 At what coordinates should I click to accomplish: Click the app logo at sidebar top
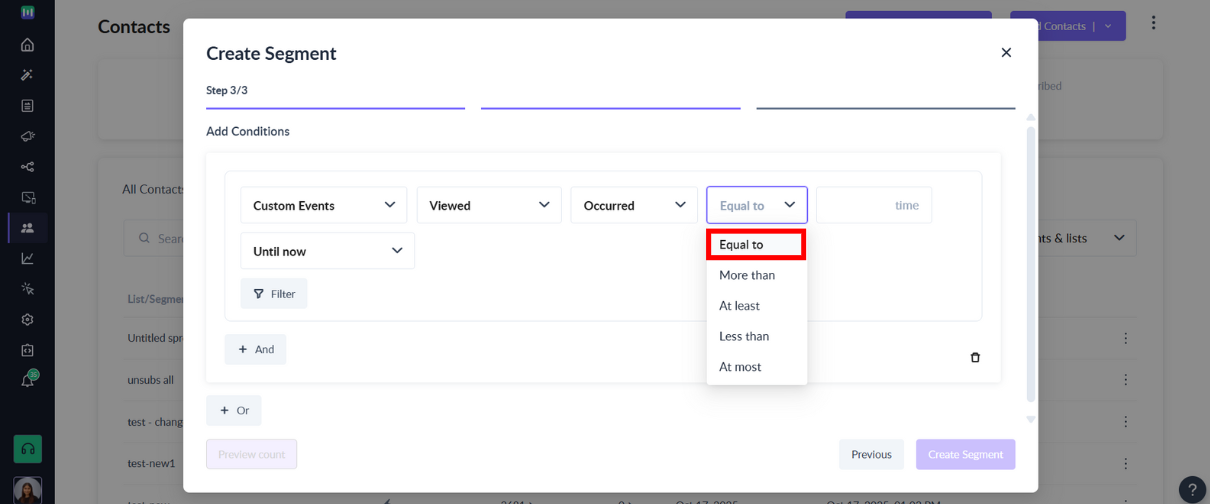[x=27, y=12]
